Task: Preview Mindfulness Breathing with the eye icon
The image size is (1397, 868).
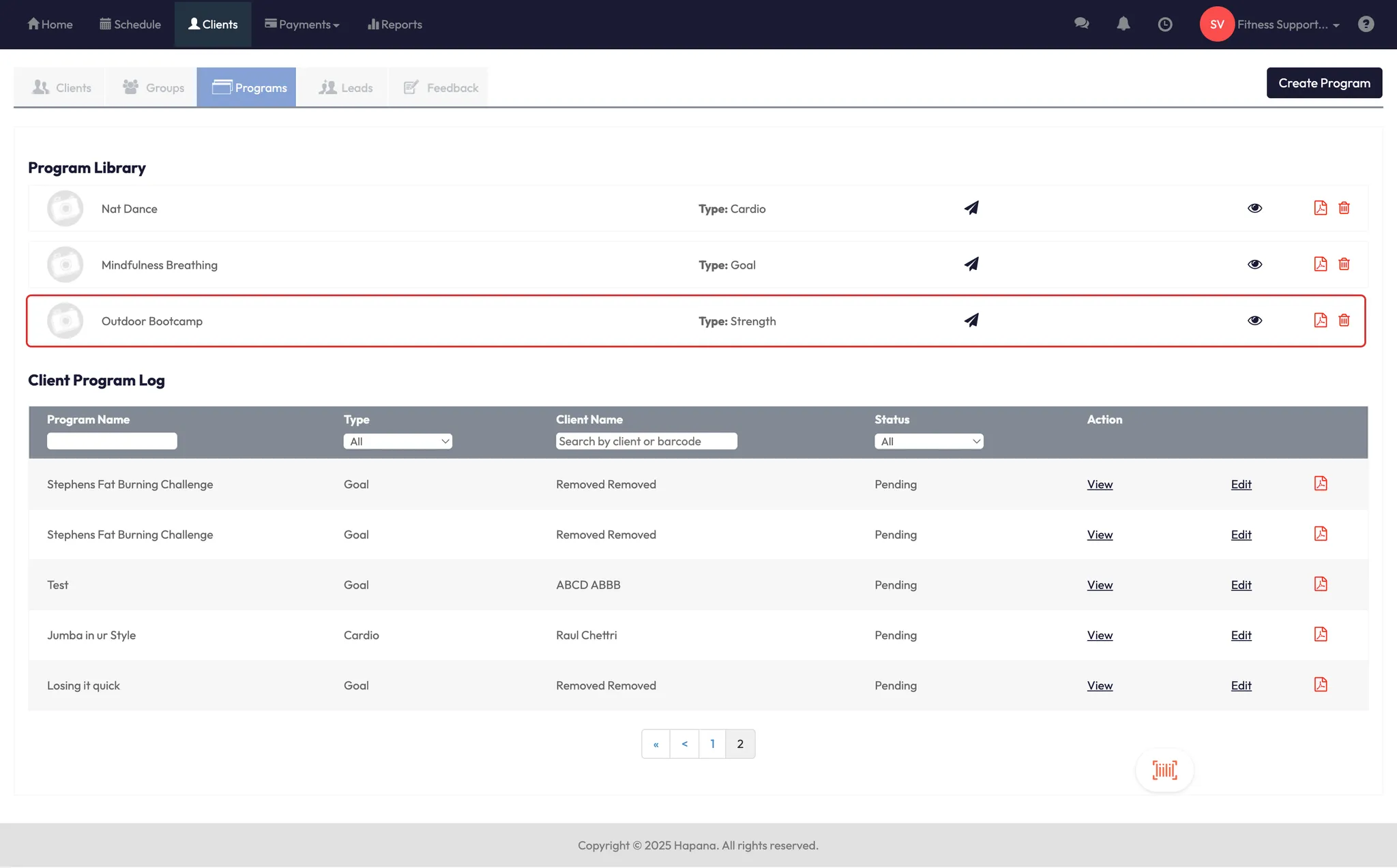Action: [x=1254, y=265]
